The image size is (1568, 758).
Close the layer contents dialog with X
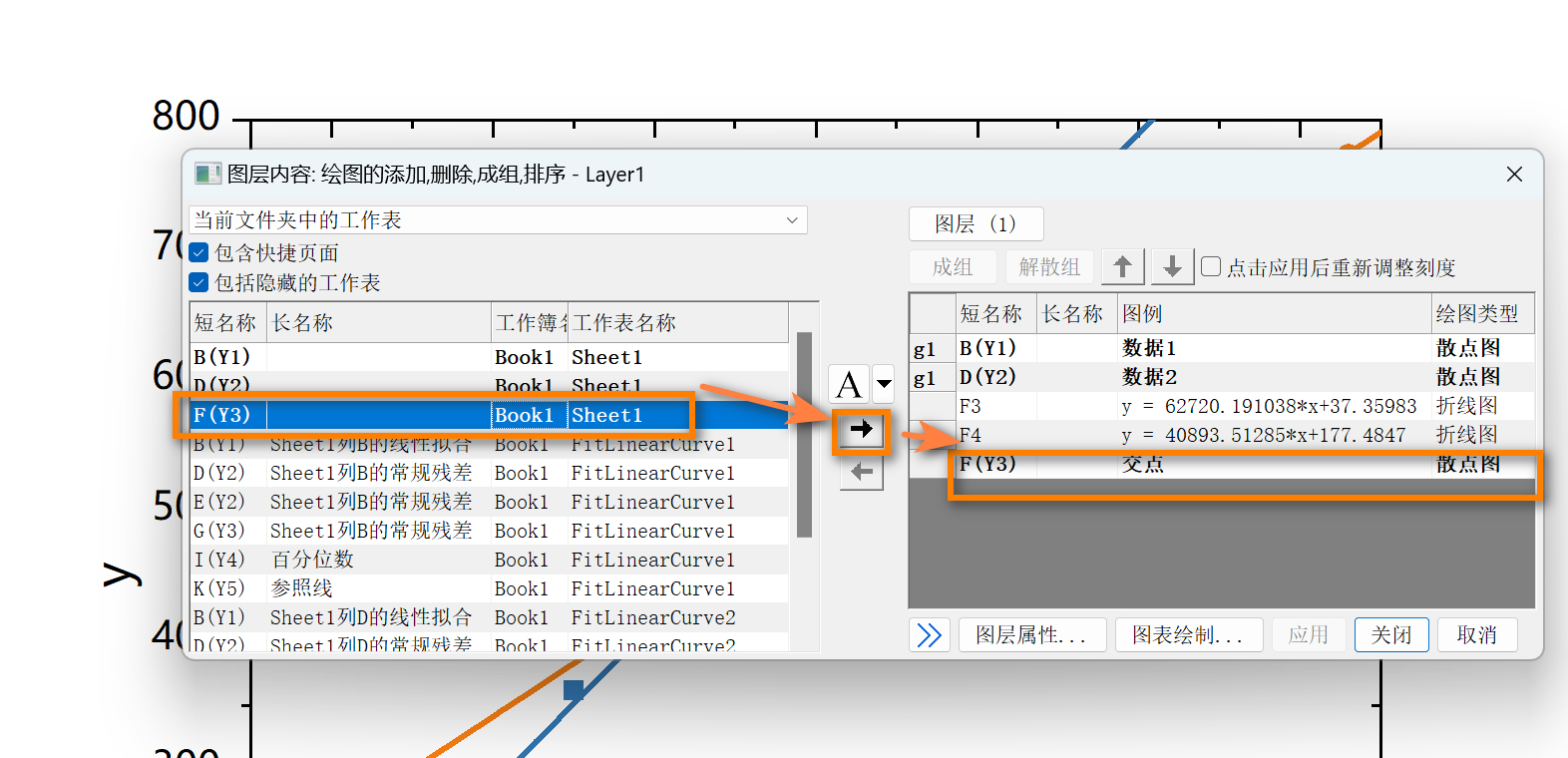point(1514,175)
